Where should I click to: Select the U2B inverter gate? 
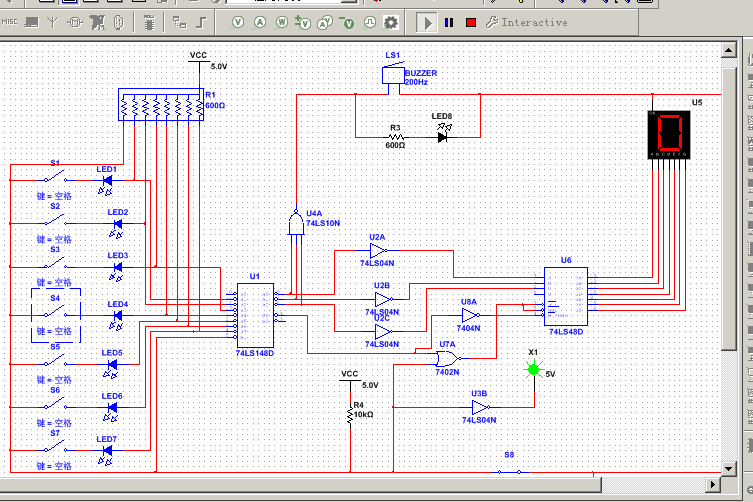coord(383,299)
